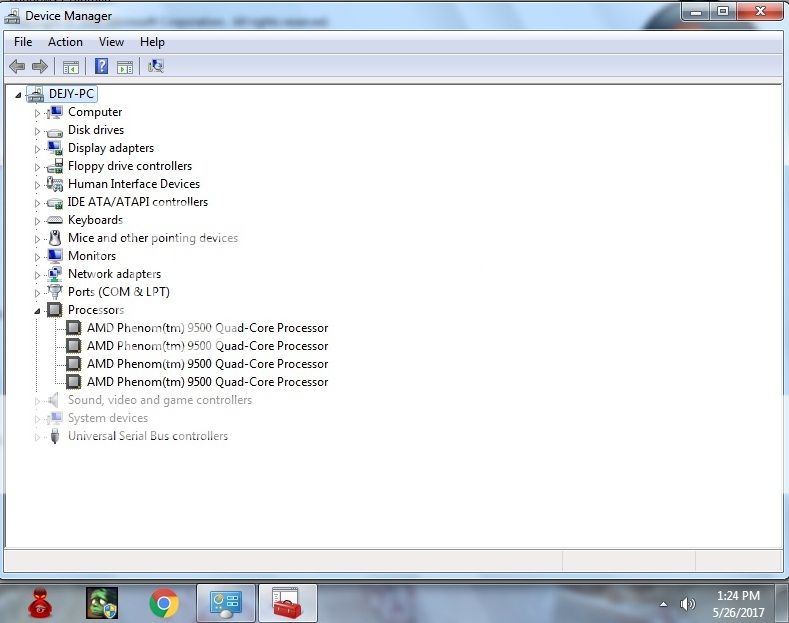Expand the Keyboards category
Image resolution: width=789 pixels, height=623 pixels.
[x=37, y=221]
